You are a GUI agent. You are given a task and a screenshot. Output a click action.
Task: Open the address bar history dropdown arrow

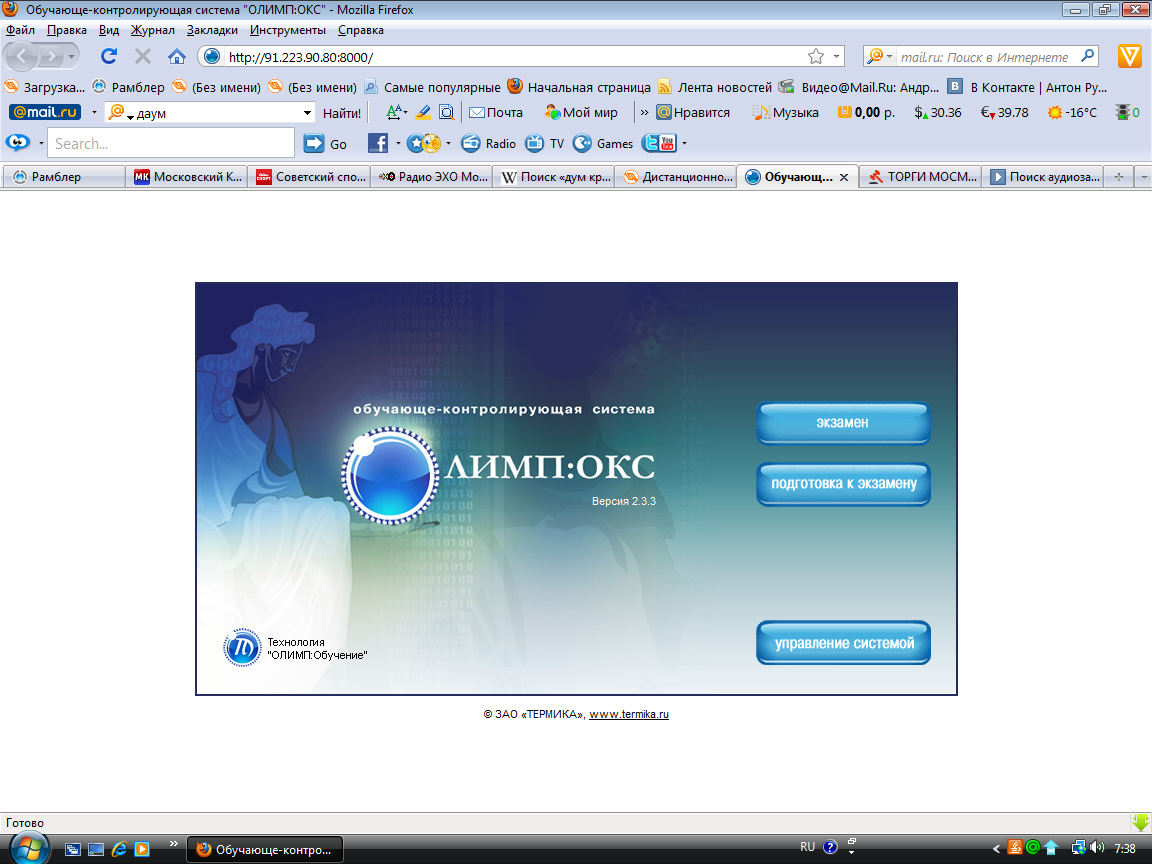click(836, 57)
